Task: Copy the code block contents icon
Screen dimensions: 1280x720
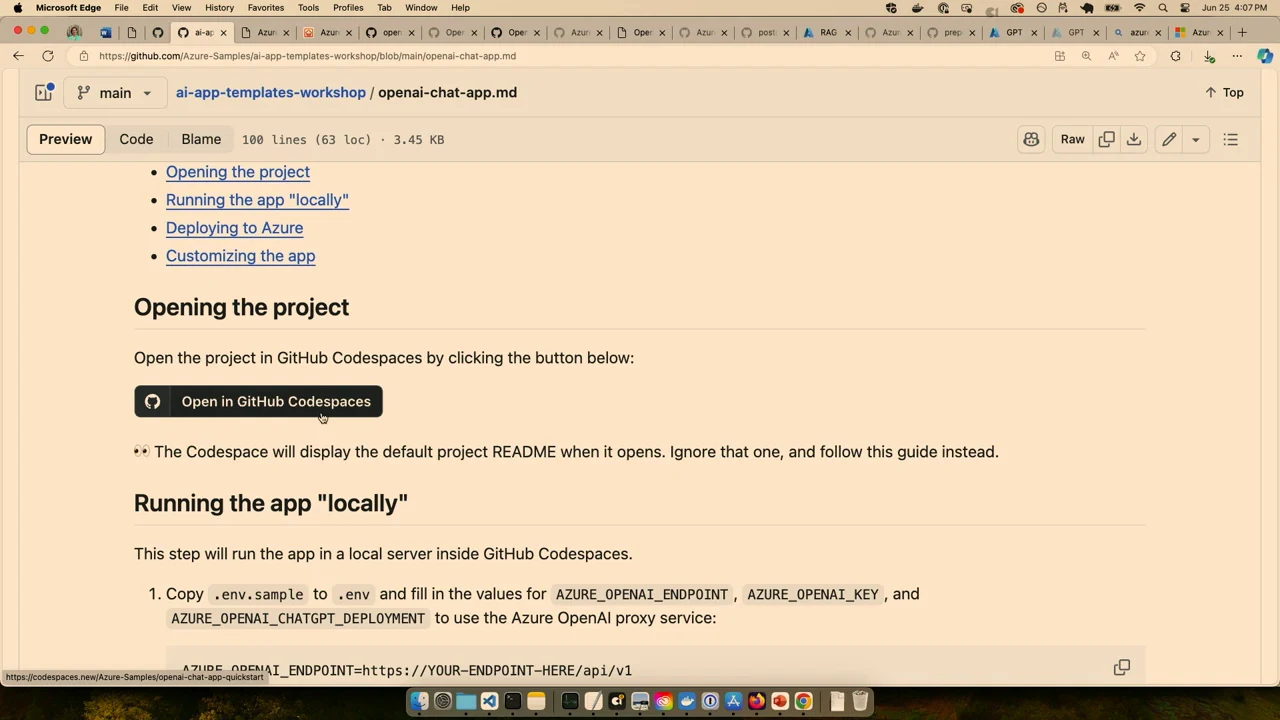Action: (x=1122, y=667)
